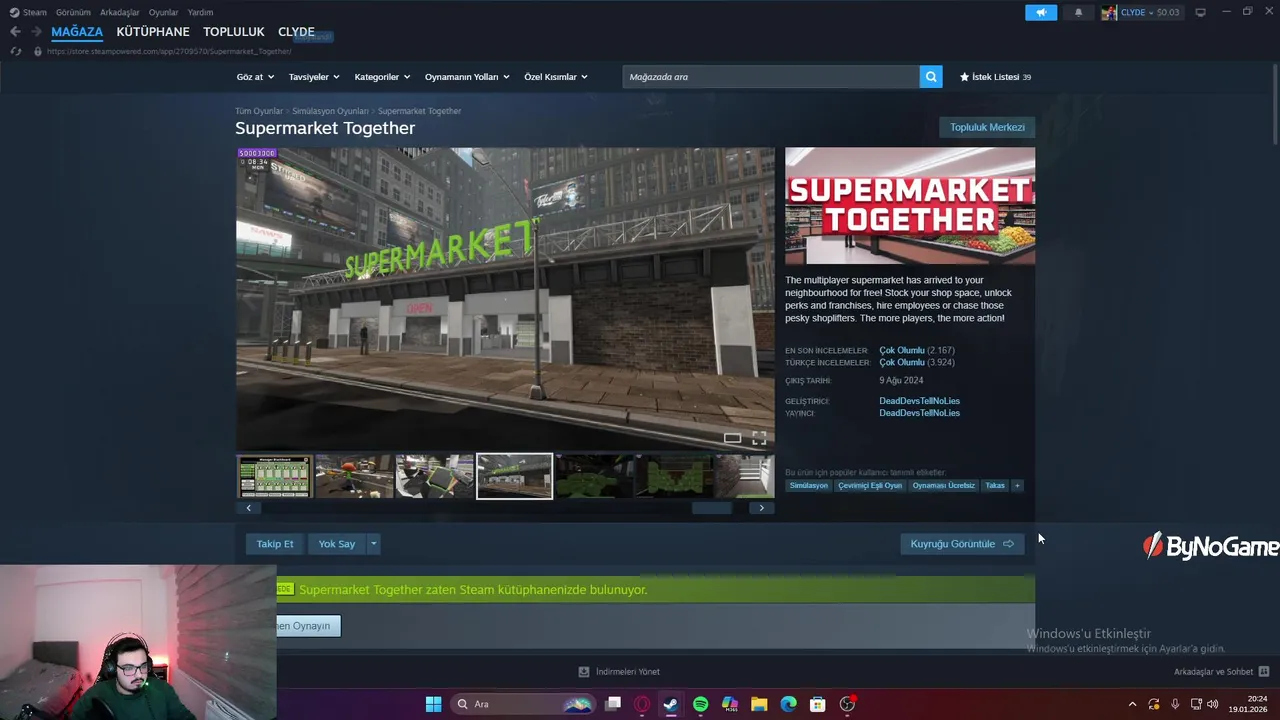Screen dimensions: 1280x720
Task: Open OBS Studio from the taskbar
Action: click(847, 704)
